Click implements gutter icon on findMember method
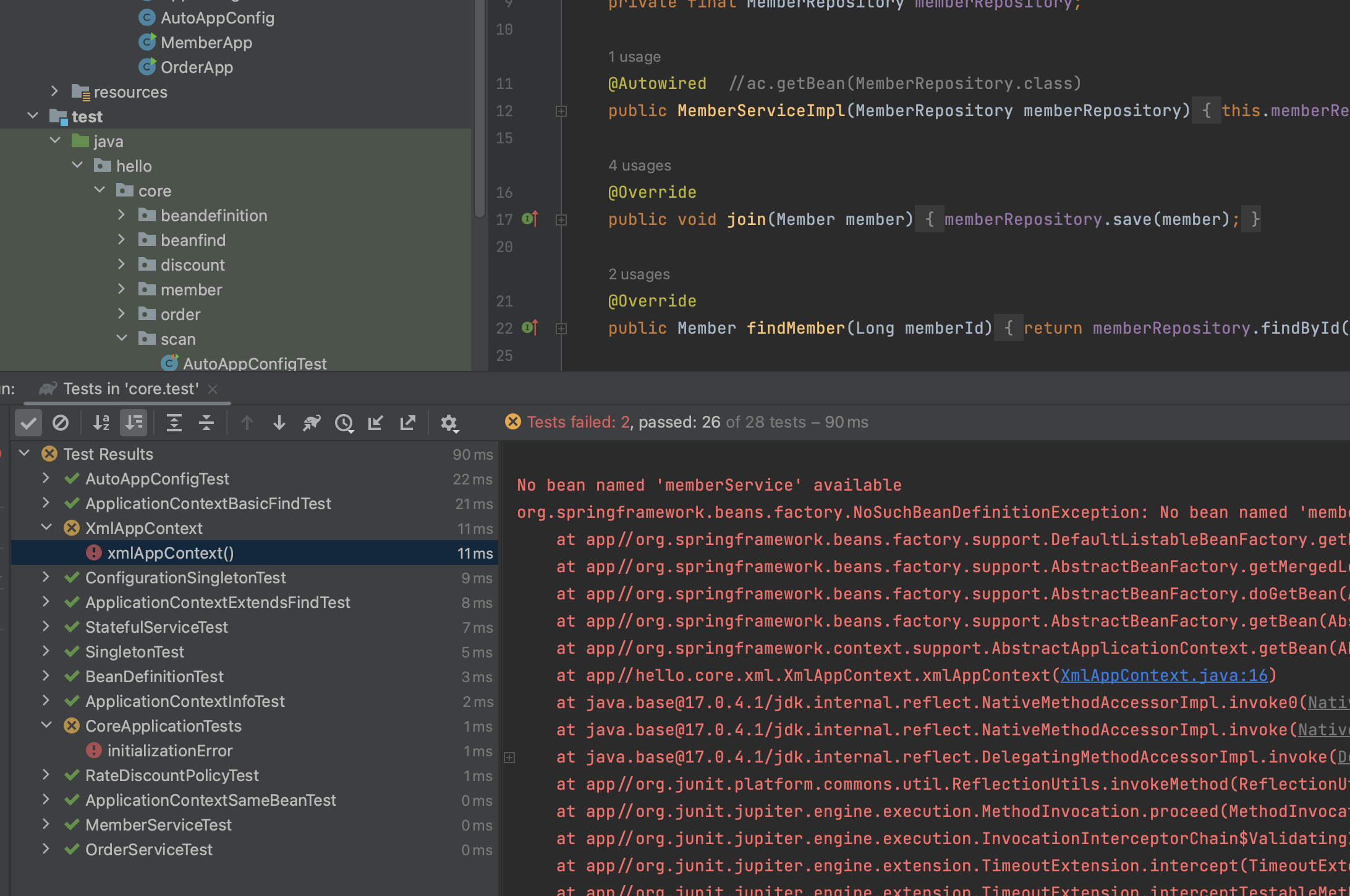The width and height of the screenshot is (1350, 896). 530,328
